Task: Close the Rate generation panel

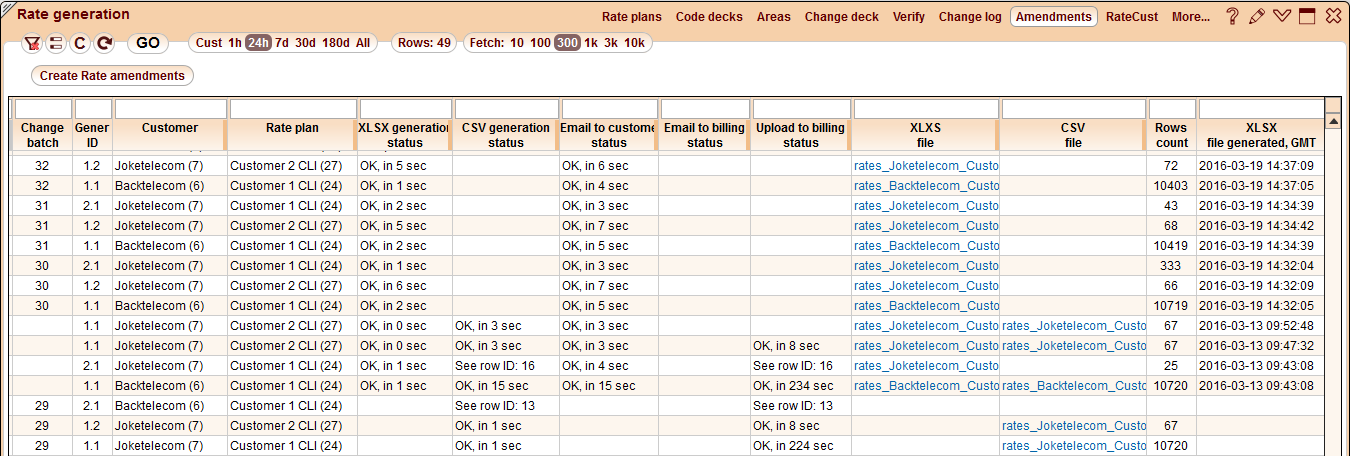Action: [x=1333, y=16]
